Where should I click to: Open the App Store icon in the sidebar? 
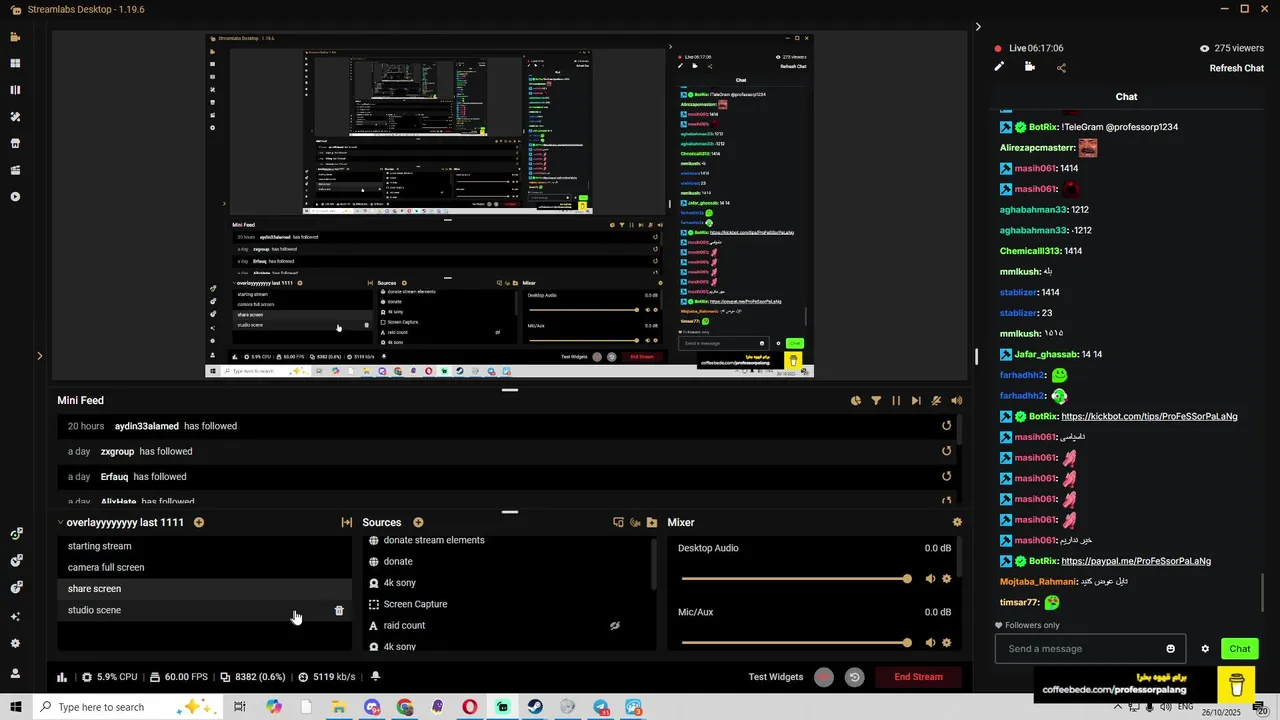pyautogui.click(x=15, y=143)
